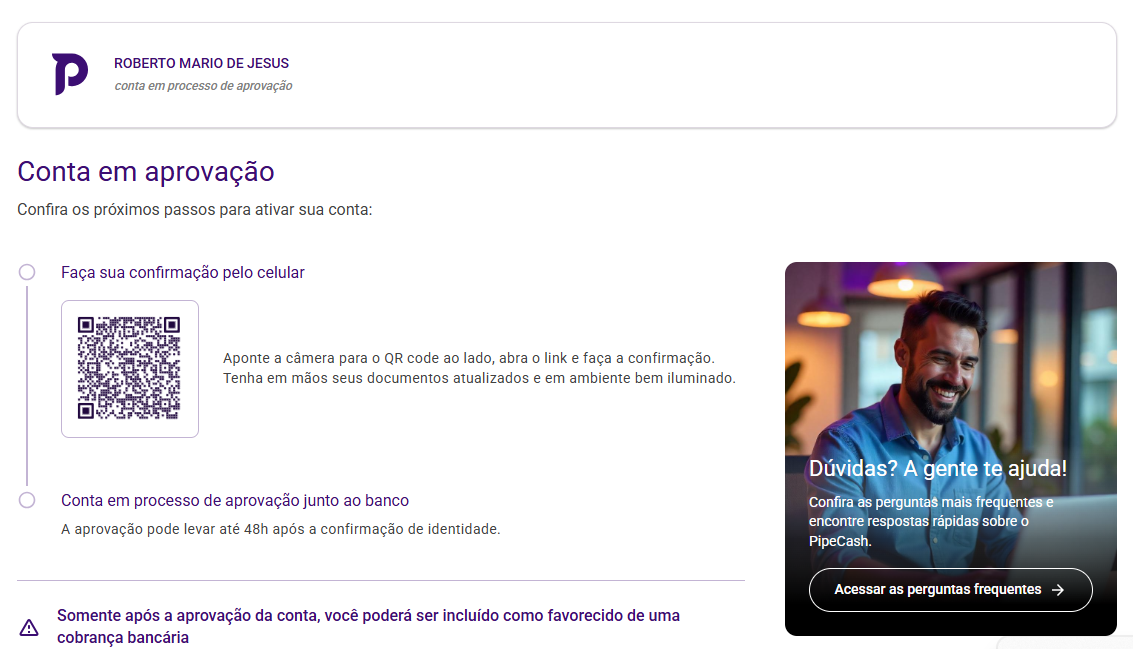
Task: Click the bank billing warning message
Action: 368,626
